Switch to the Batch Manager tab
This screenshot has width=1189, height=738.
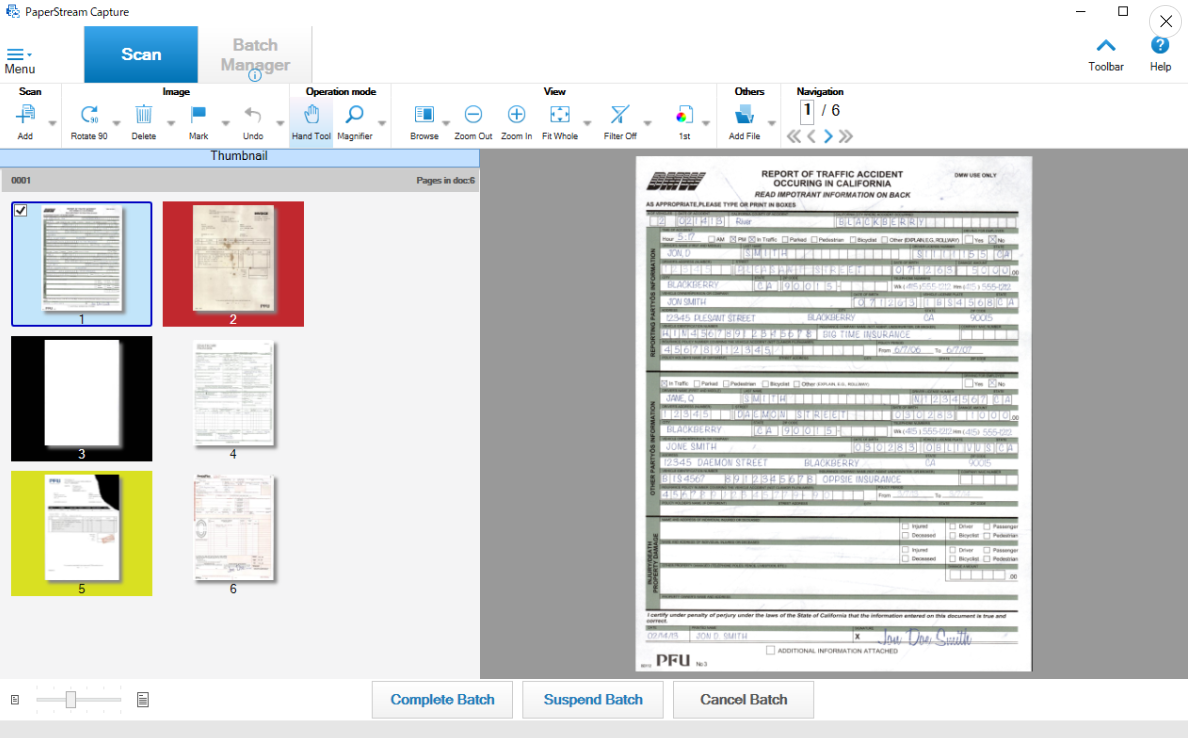256,54
